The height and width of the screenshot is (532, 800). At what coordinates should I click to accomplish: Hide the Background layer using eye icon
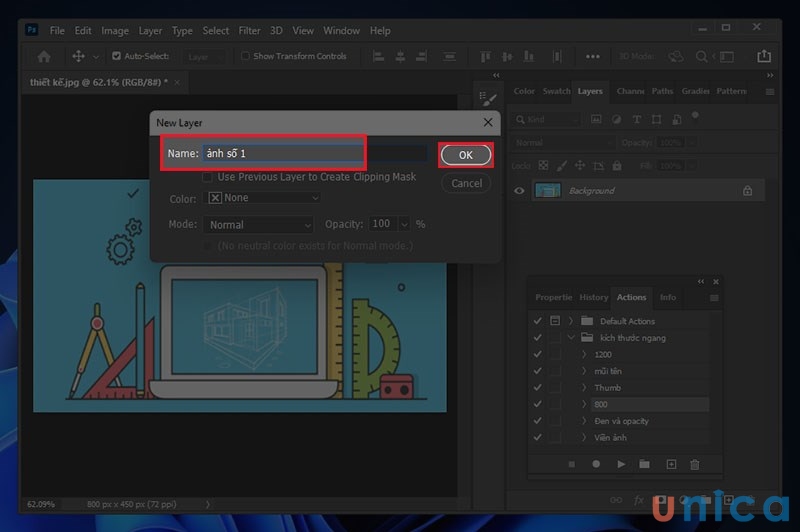(518, 190)
